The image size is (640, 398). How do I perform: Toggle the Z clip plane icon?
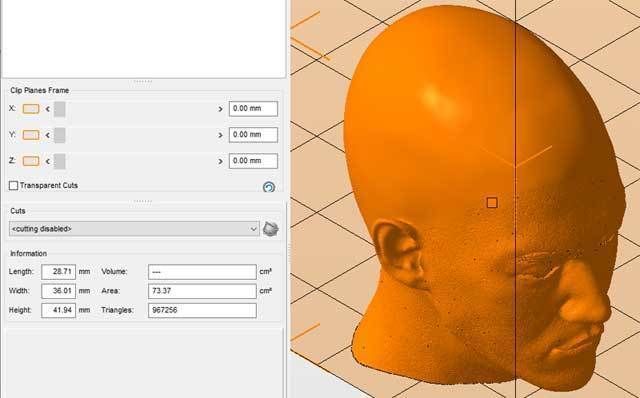(31, 161)
